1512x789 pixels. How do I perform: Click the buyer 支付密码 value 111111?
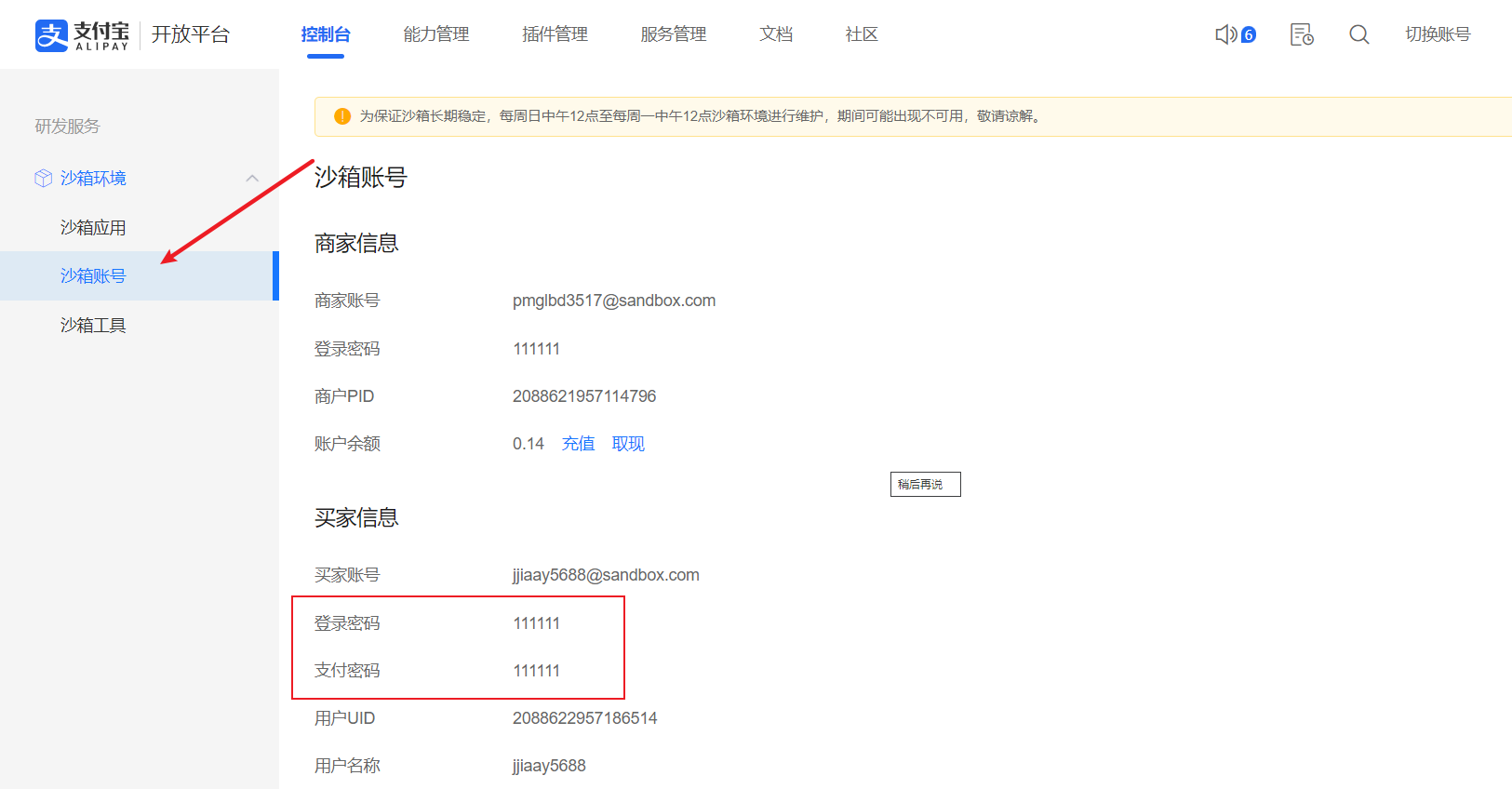coord(537,671)
